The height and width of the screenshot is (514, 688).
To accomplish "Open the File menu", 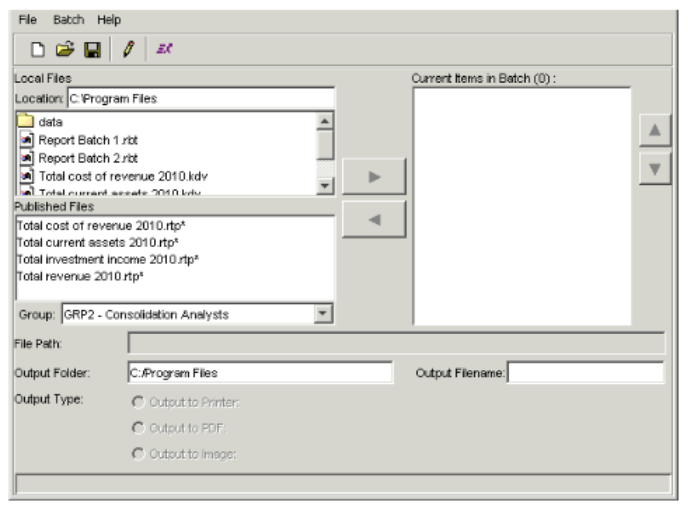I will 27,19.
